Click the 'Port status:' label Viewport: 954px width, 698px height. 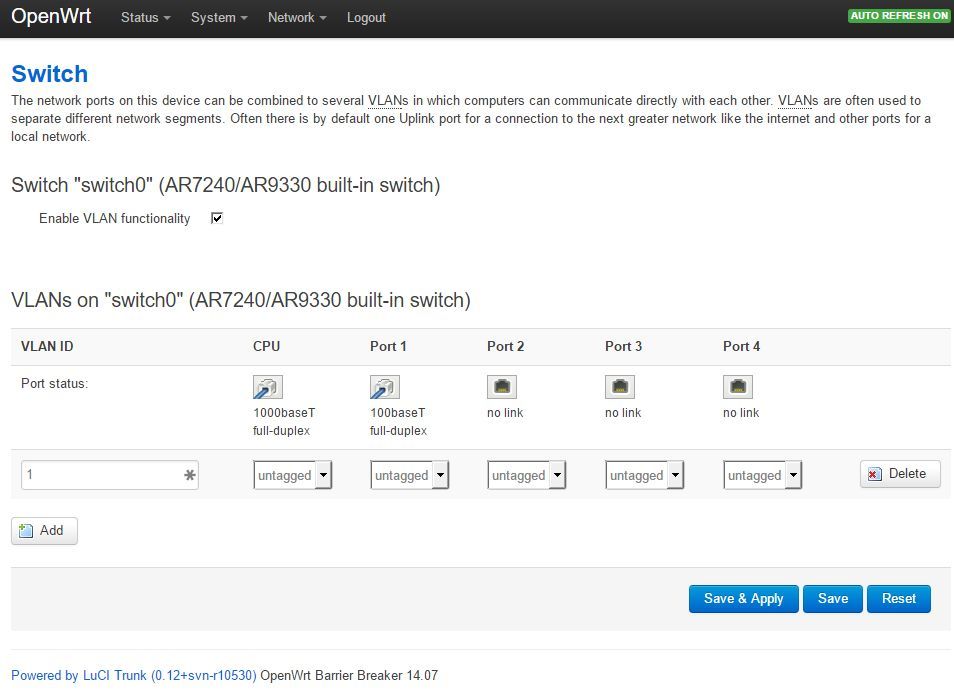54,383
